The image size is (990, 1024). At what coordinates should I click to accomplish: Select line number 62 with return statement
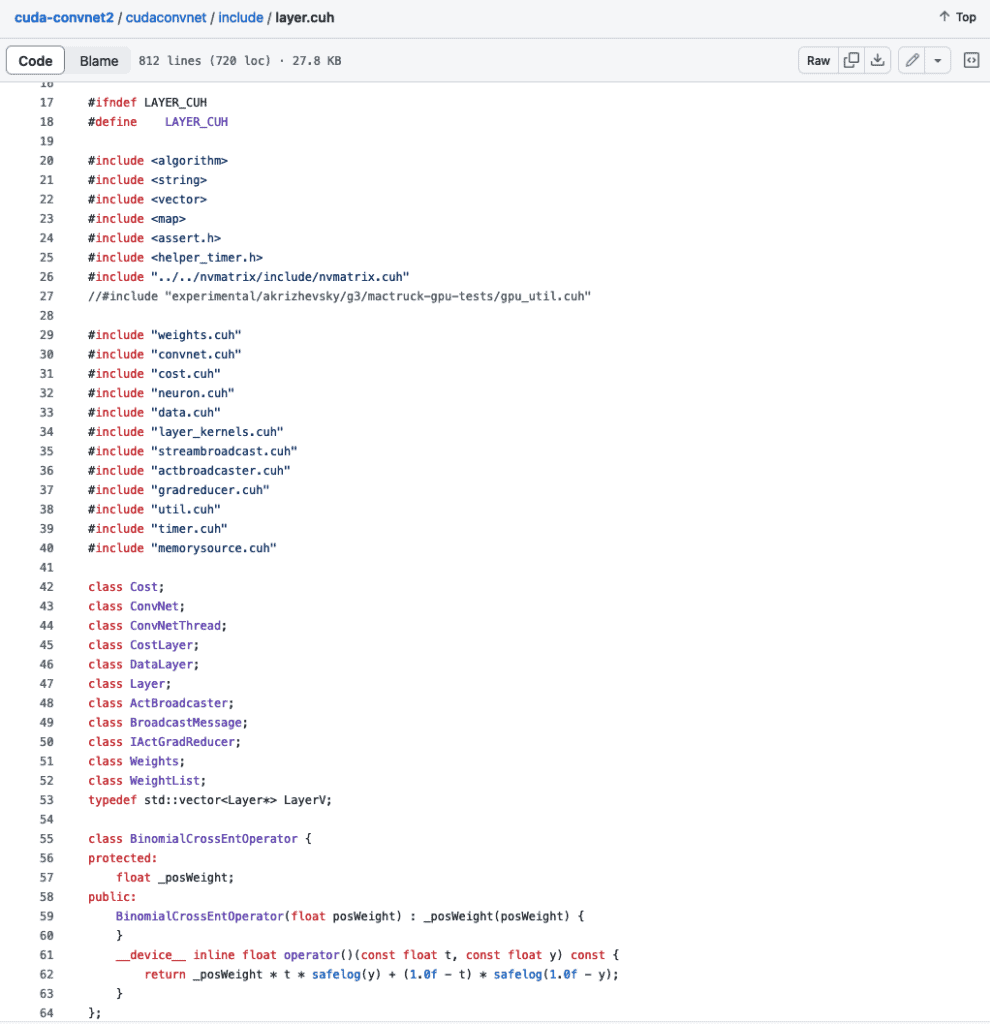(x=46, y=974)
